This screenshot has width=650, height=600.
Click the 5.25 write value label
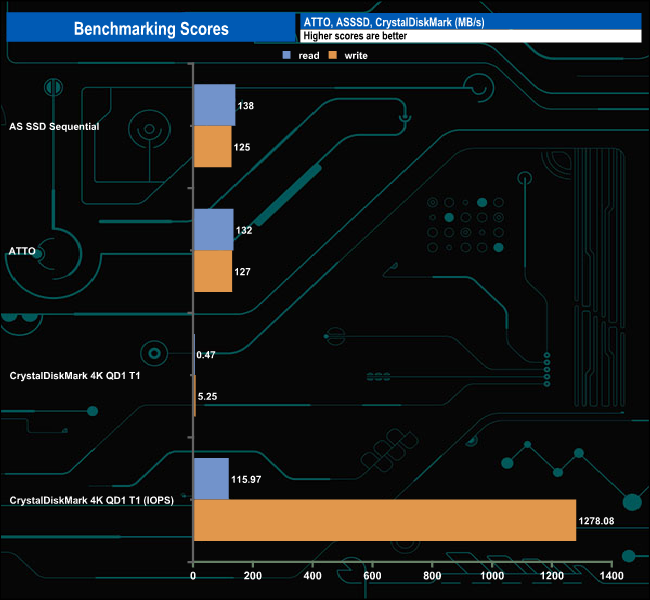point(209,396)
